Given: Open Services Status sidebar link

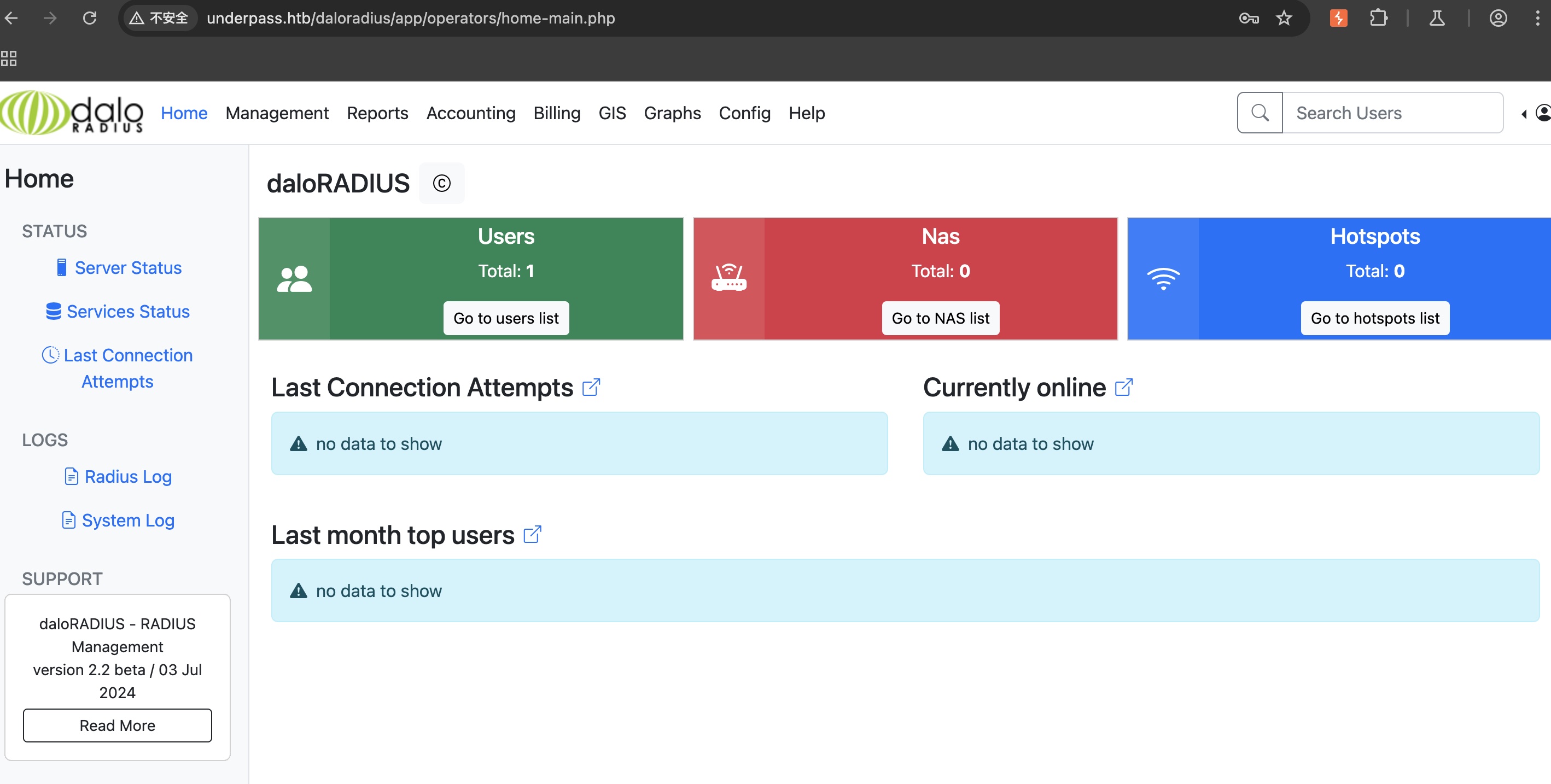Looking at the screenshot, I should (127, 312).
